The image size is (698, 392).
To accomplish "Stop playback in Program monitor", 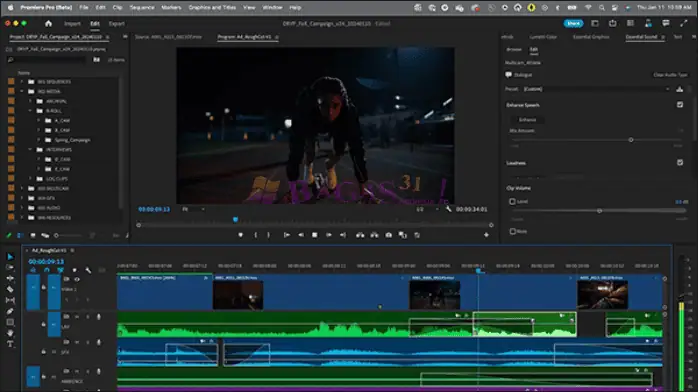I will click(315, 235).
